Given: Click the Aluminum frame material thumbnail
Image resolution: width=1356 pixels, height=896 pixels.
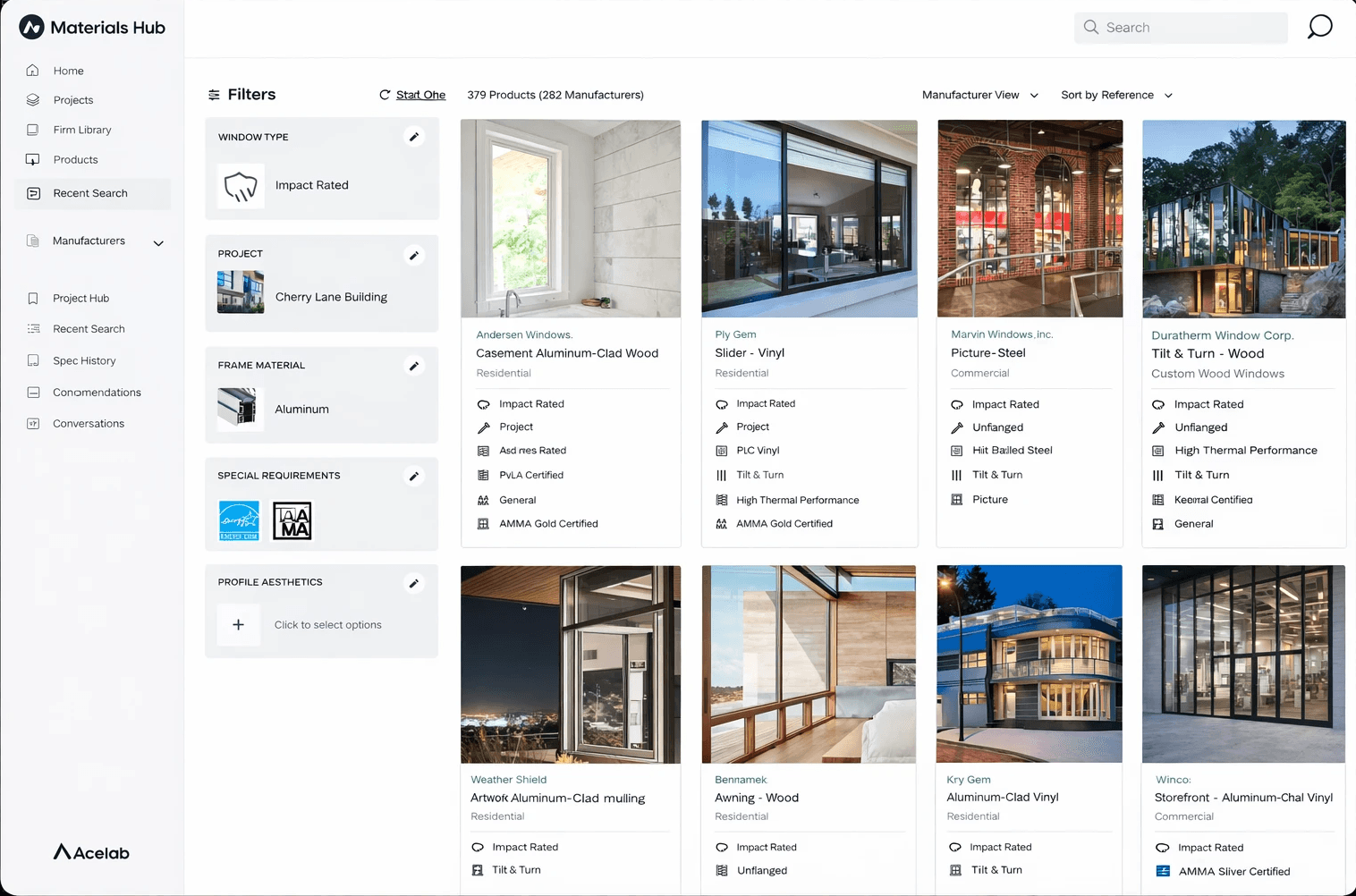Looking at the screenshot, I should click(x=241, y=410).
